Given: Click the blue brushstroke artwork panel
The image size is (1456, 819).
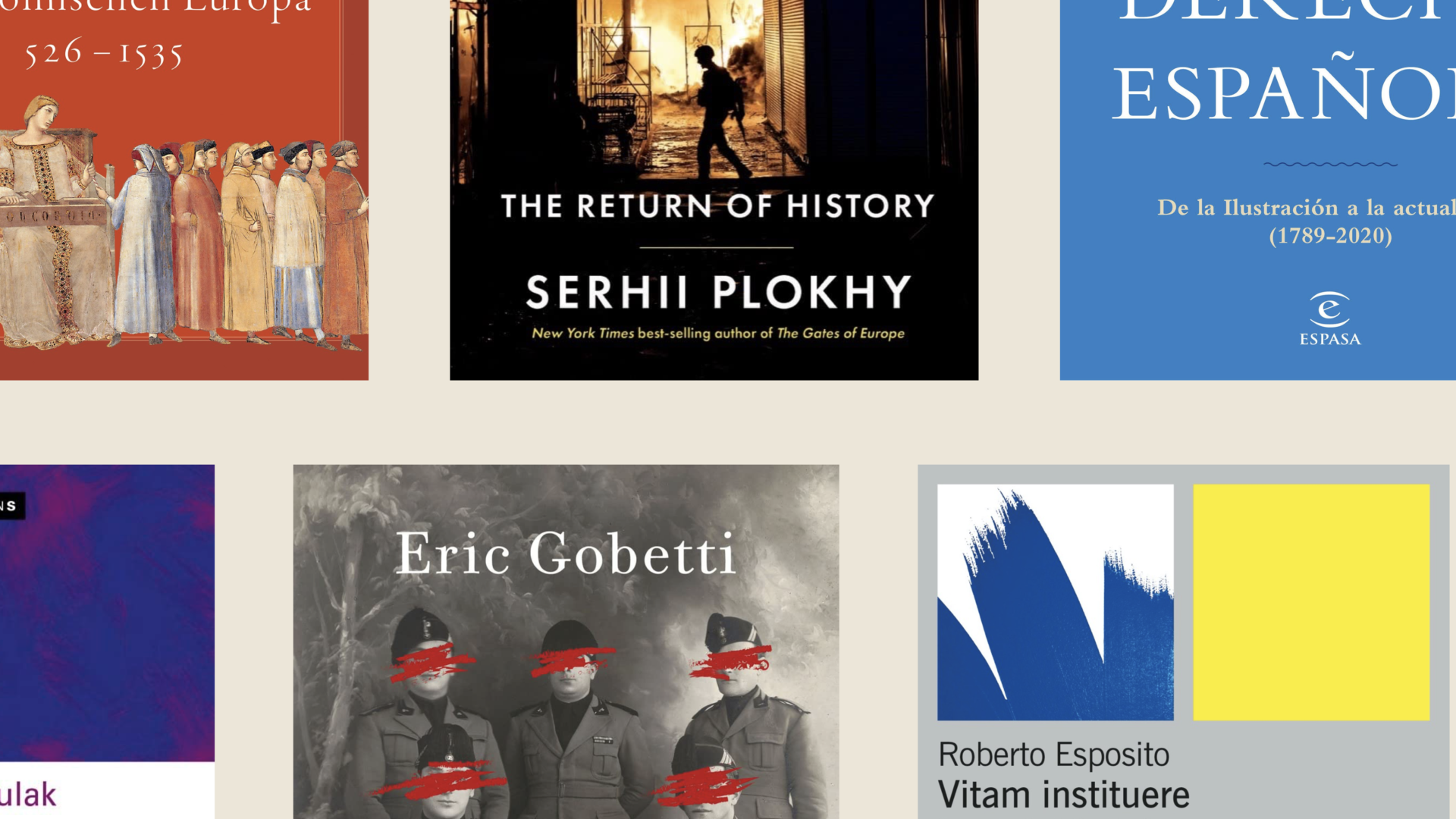Looking at the screenshot, I should click(1056, 602).
